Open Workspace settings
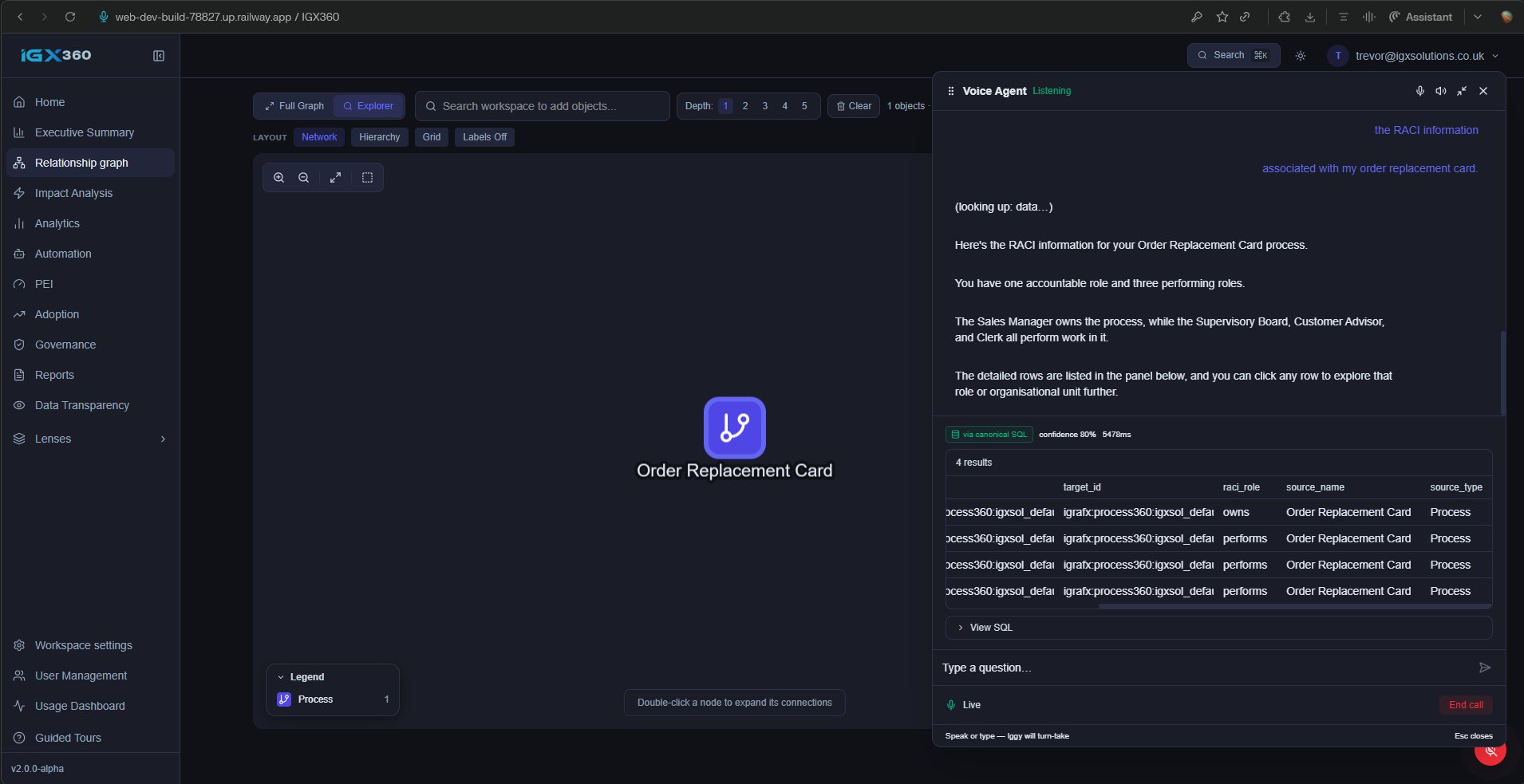The image size is (1524, 784). tap(90, 645)
